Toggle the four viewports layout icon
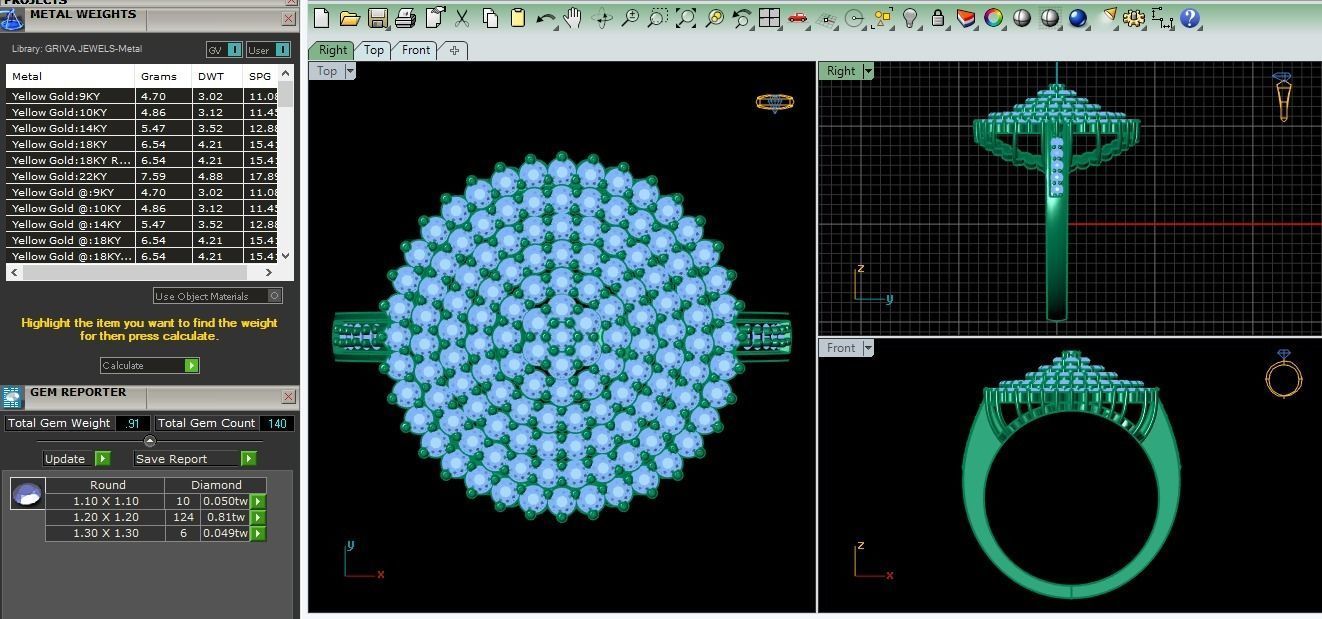 (770, 17)
